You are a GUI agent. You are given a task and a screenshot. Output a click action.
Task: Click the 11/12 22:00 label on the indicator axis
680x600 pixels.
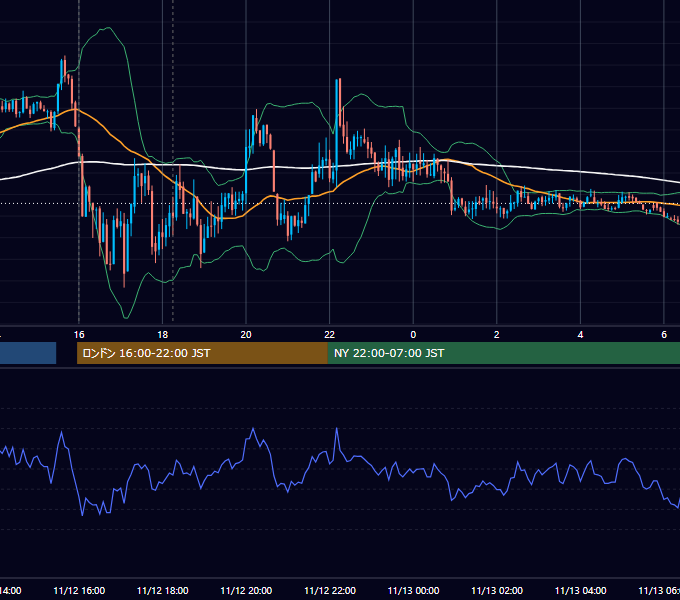(330, 591)
